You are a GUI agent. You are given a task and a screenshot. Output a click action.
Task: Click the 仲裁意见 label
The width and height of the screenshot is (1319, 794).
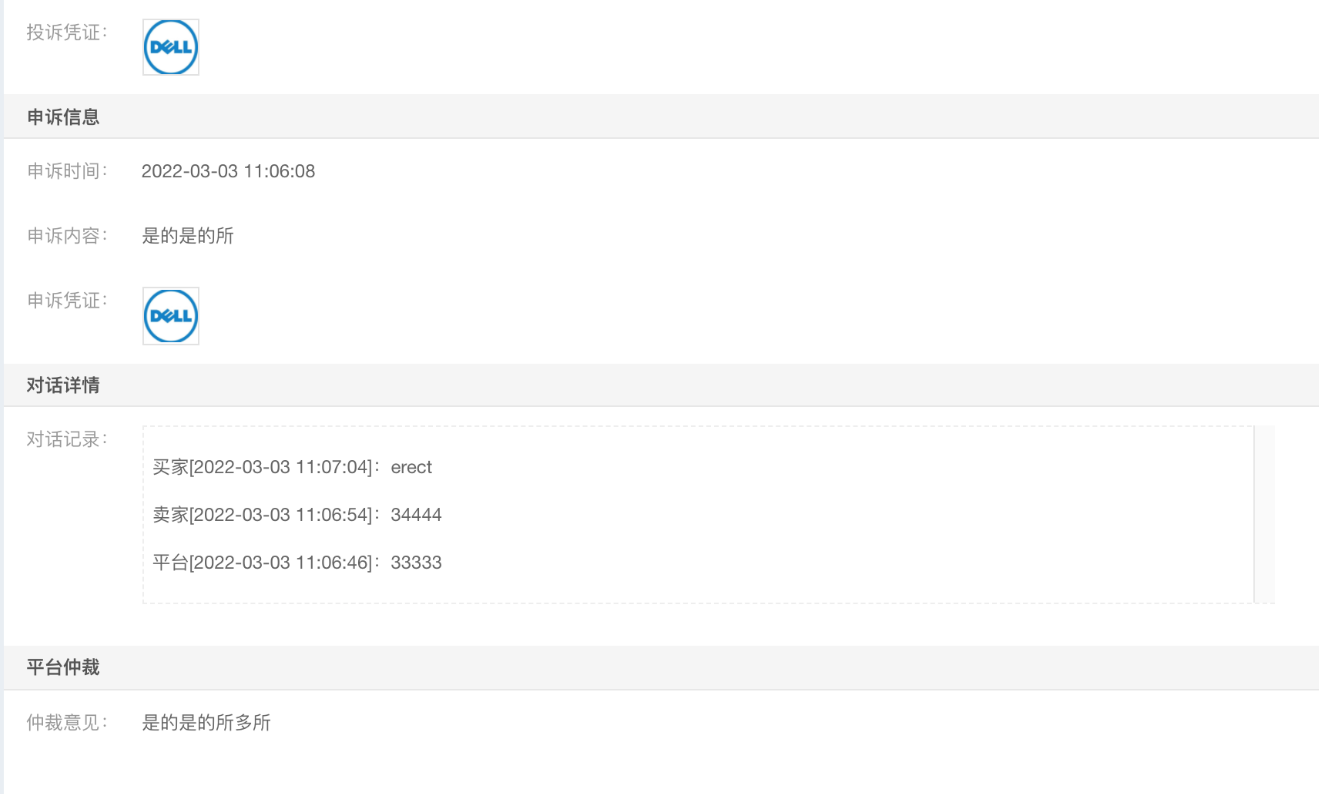67,723
